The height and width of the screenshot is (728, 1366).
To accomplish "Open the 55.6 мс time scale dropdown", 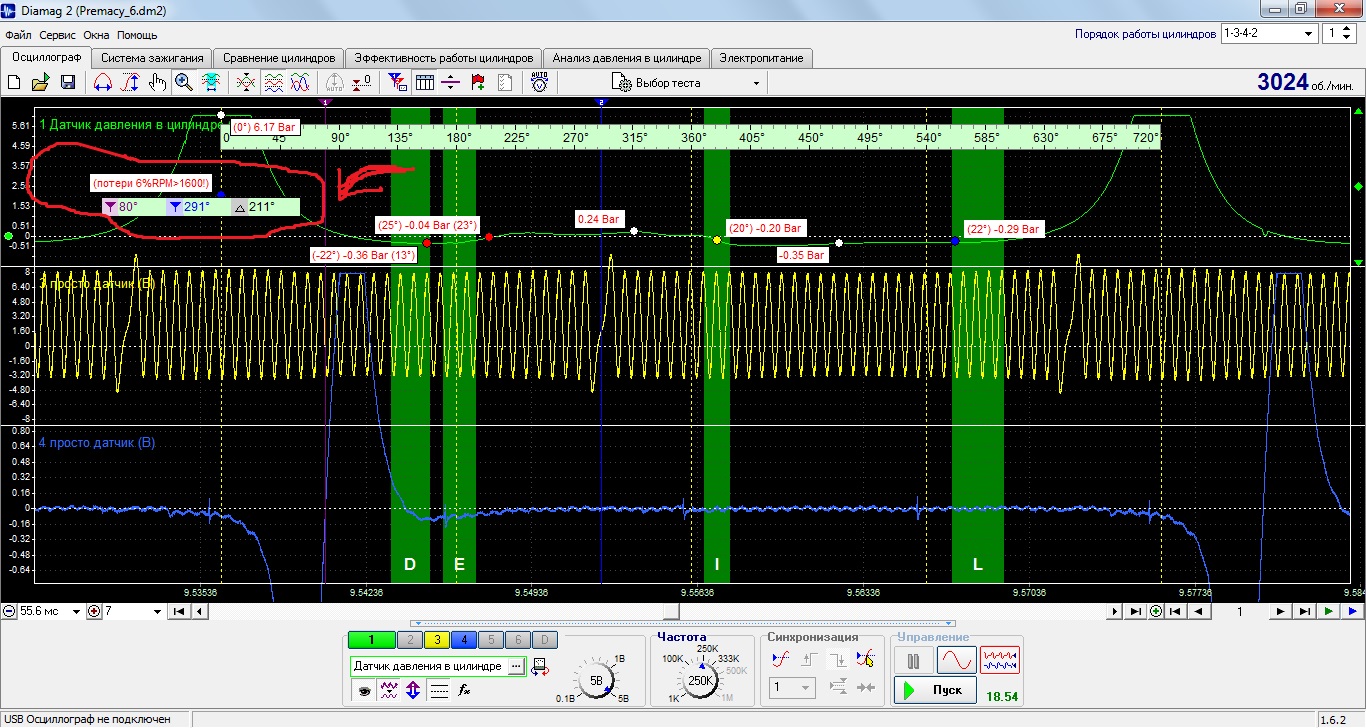I will (76, 611).
